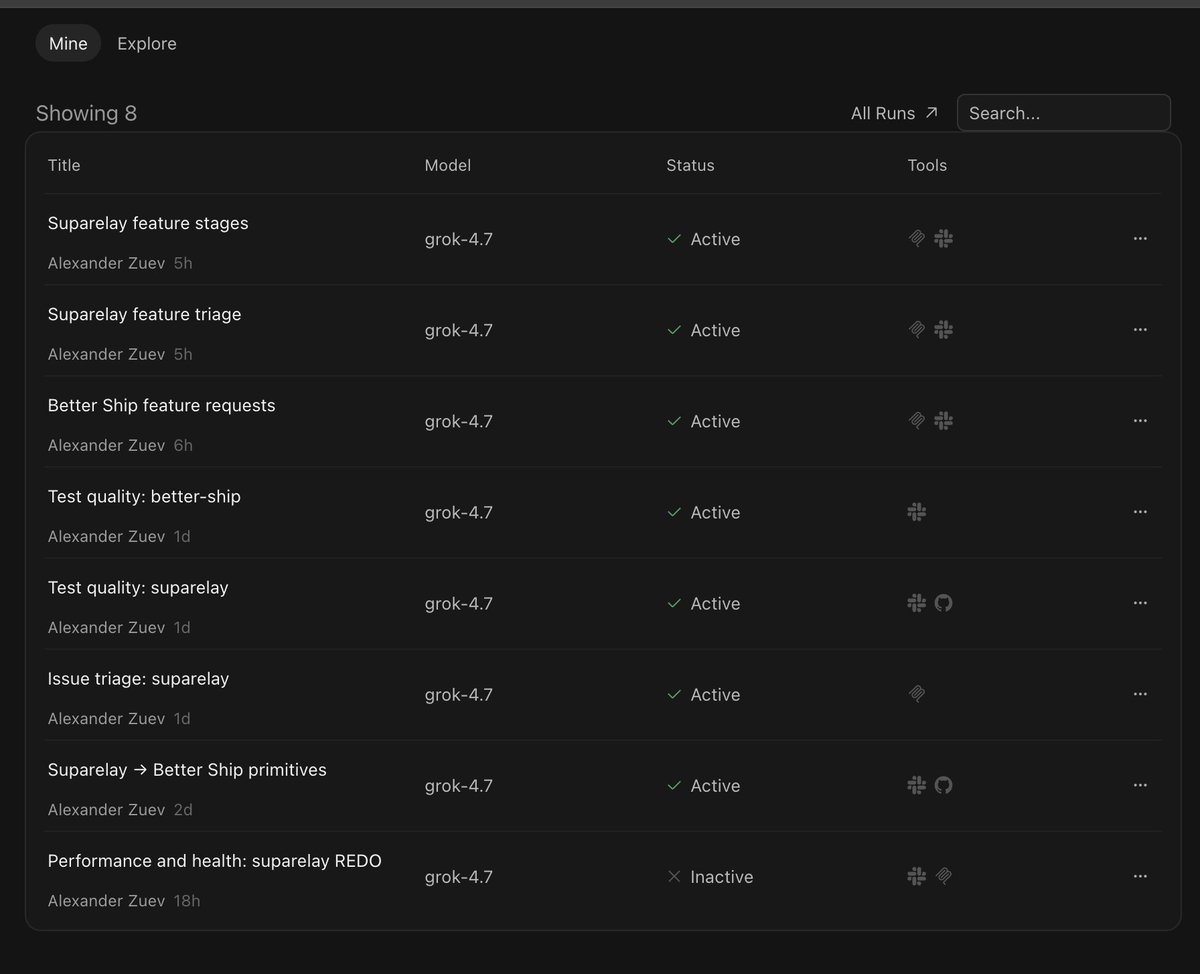Open the Better Ship feature requests entry

click(x=162, y=405)
